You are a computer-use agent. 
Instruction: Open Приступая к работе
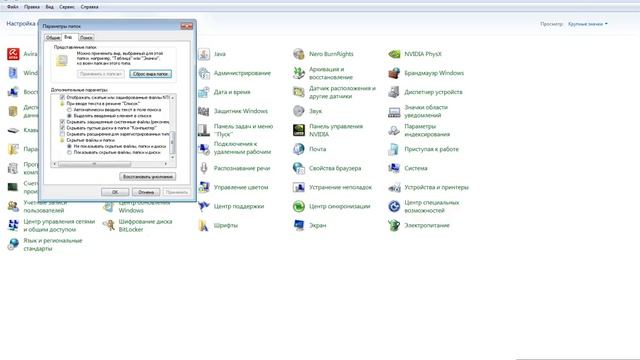click(424, 149)
